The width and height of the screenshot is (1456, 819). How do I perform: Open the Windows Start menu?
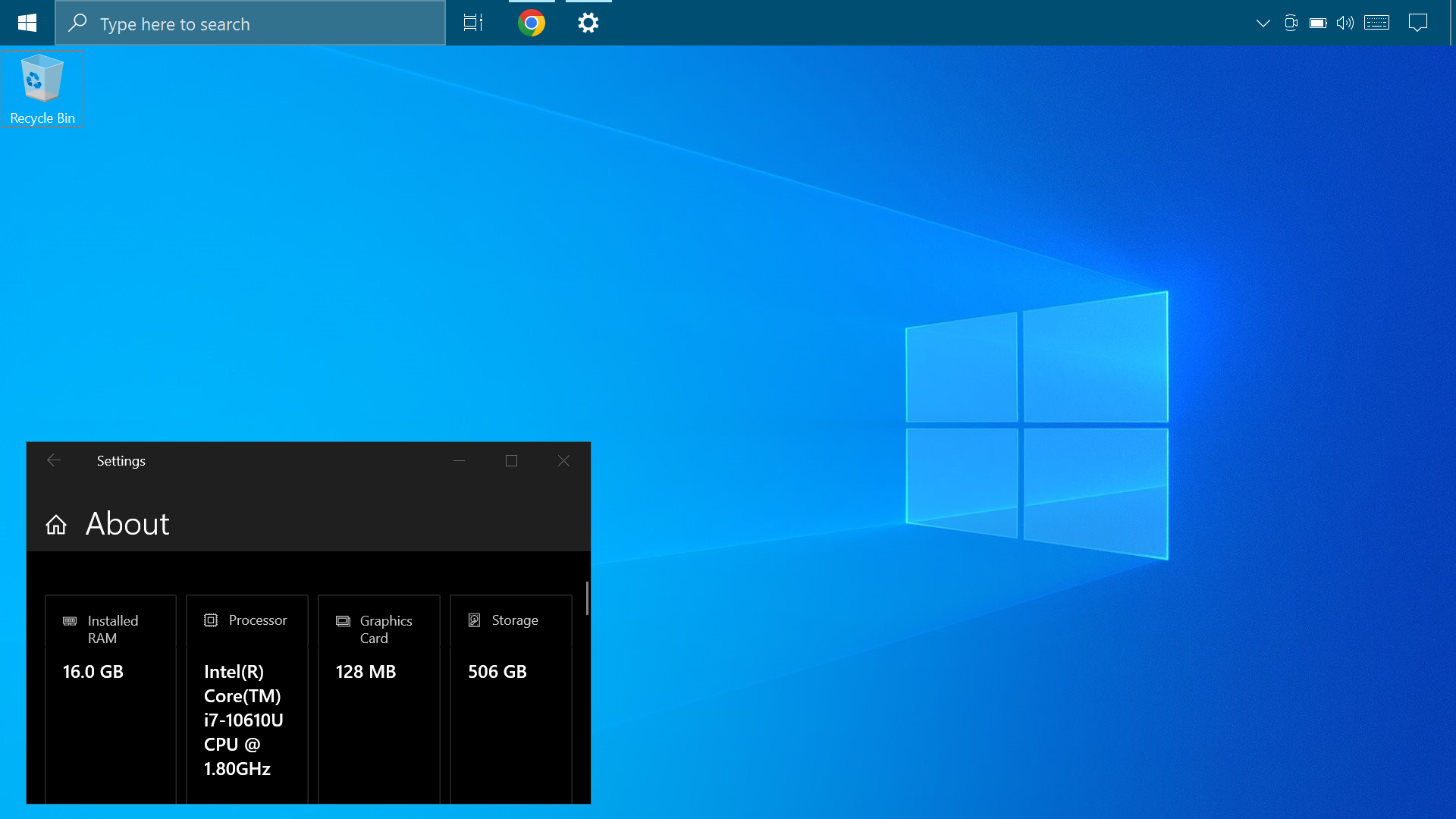(x=27, y=23)
